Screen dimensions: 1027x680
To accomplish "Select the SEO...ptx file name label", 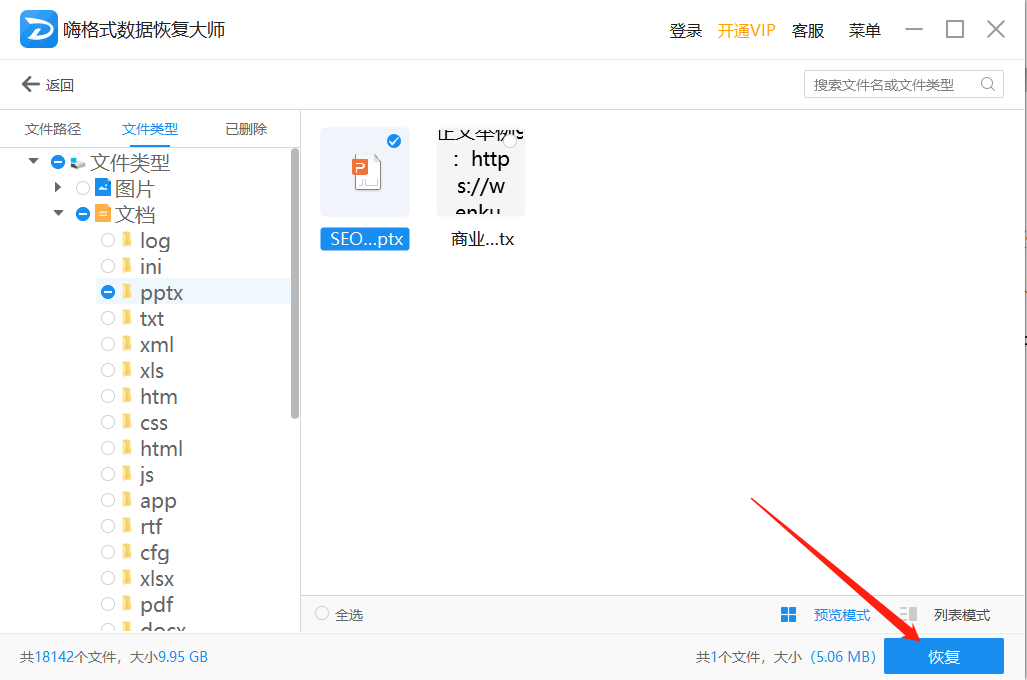I will point(365,239).
